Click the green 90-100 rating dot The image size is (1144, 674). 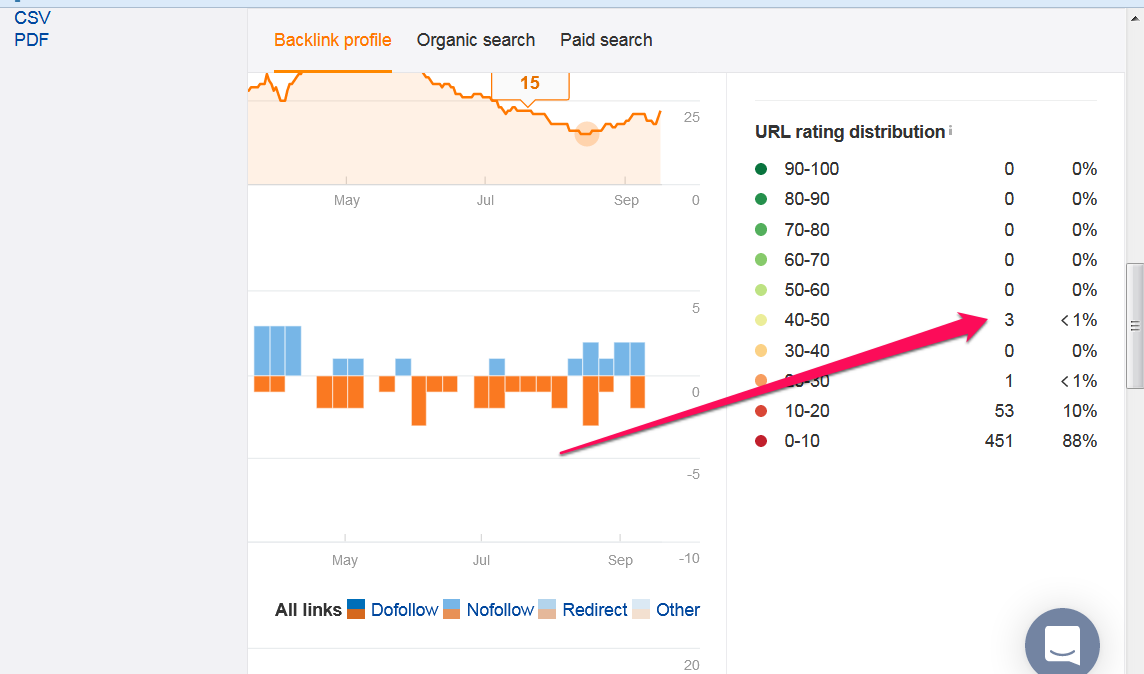click(x=761, y=168)
